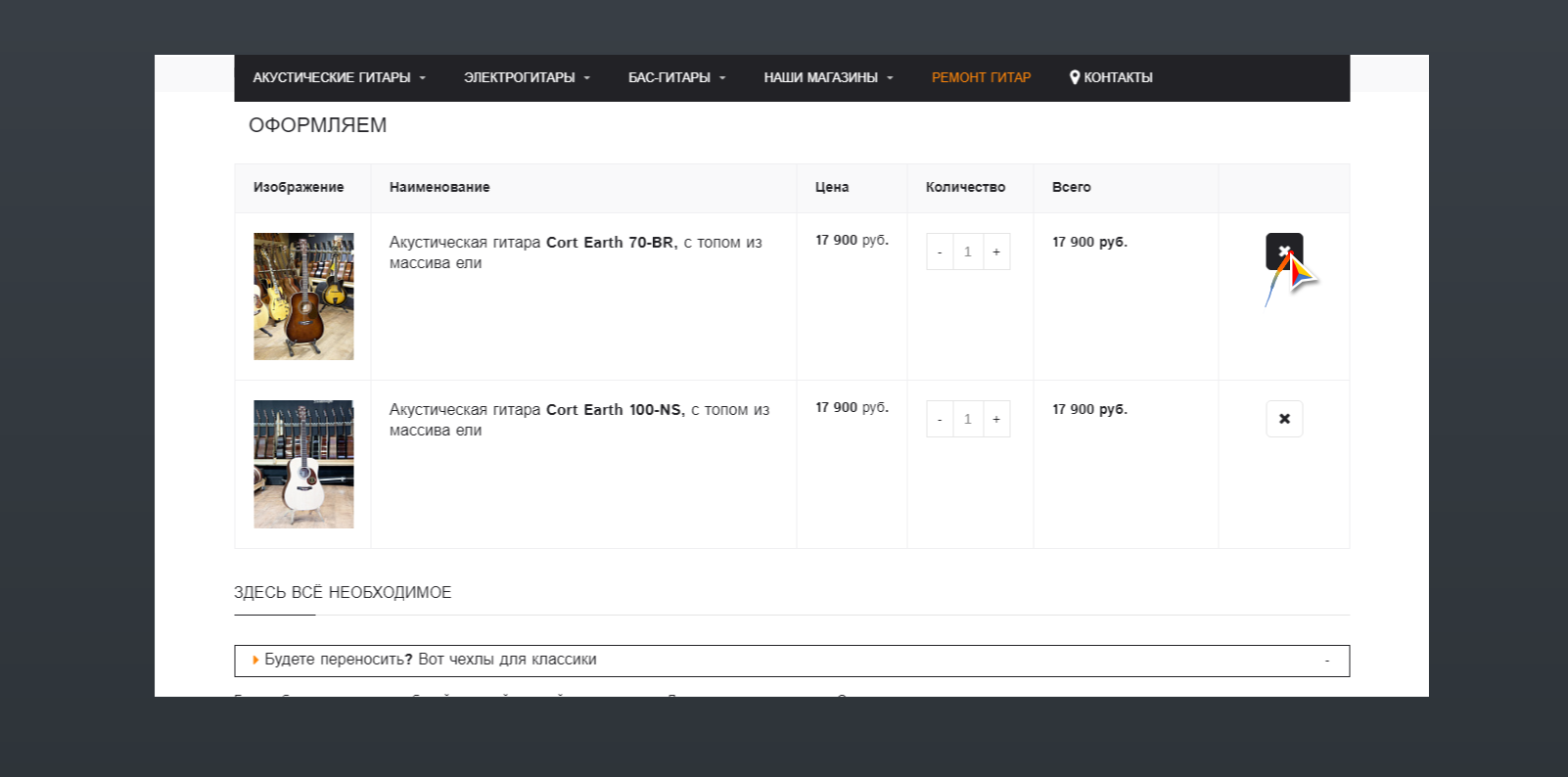Open Cort Earth 100-NS product link

point(579,420)
